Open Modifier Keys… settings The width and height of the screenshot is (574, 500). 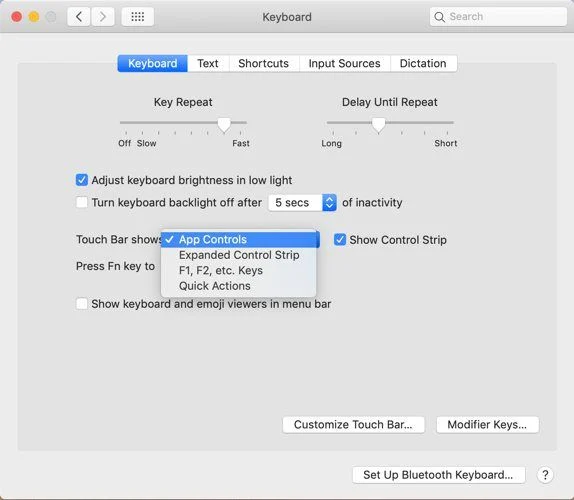tap(487, 425)
